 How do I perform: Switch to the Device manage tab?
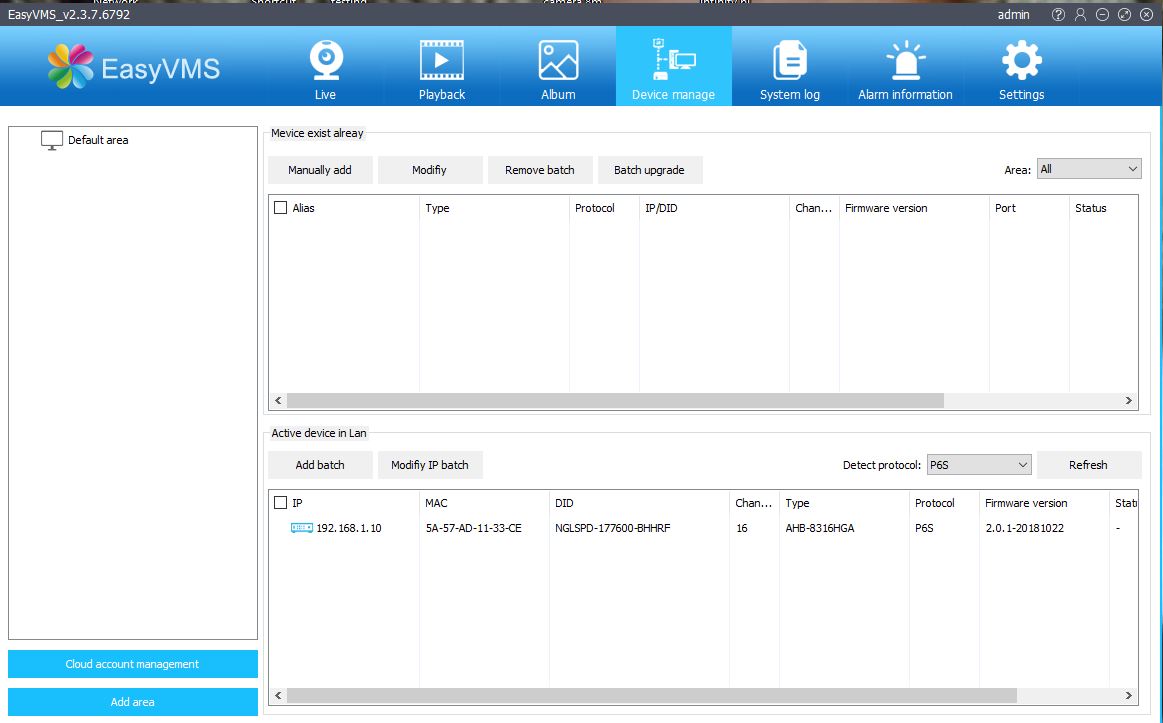pyautogui.click(x=673, y=67)
